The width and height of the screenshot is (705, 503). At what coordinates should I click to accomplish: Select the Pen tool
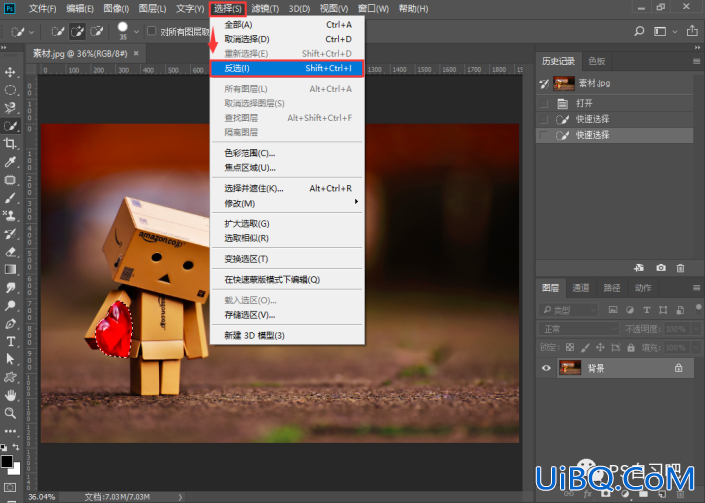coord(10,324)
